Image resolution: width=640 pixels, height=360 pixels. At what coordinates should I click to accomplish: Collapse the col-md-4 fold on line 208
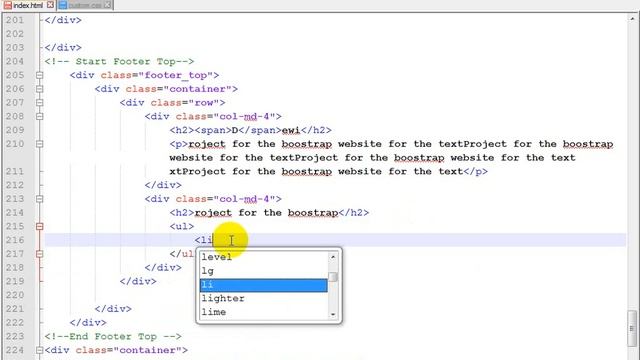click(40, 116)
